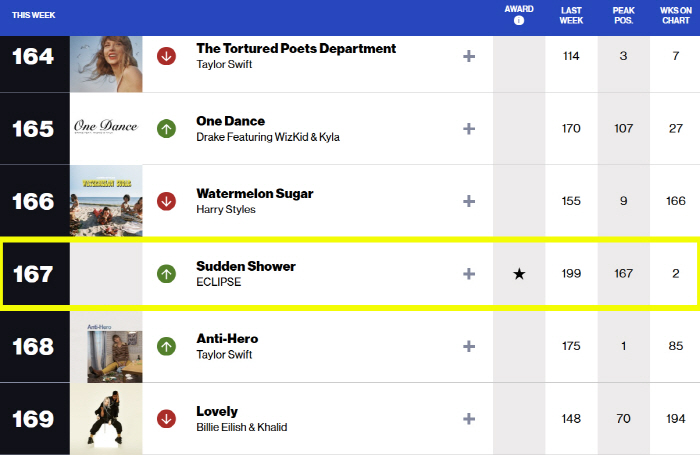The image size is (700, 455).
Task: Open the Anti-Hero song title
Action: pos(227,338)
